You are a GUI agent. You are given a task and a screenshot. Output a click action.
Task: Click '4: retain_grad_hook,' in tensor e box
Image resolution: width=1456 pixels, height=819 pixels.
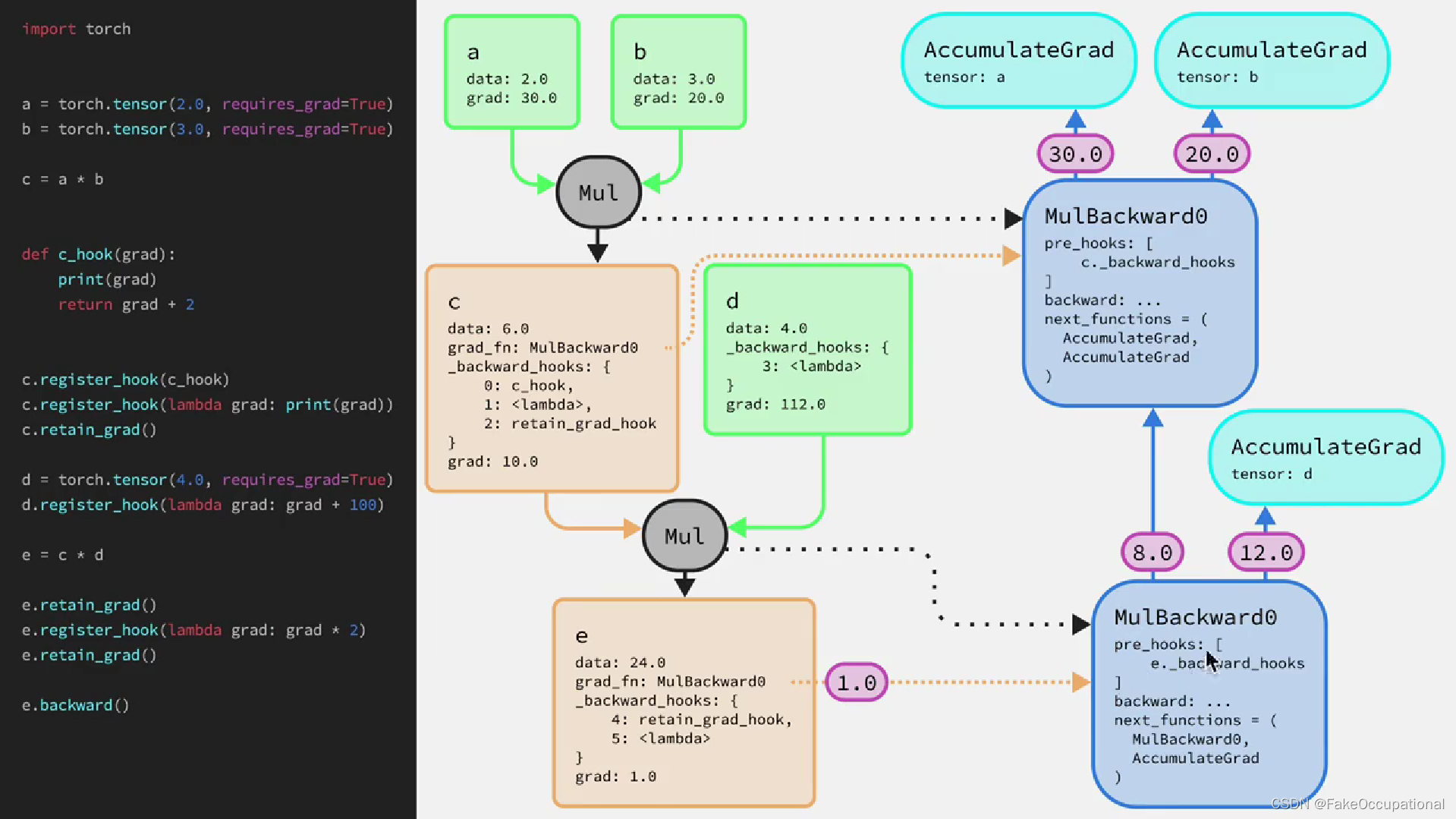(x=702, y=720)
